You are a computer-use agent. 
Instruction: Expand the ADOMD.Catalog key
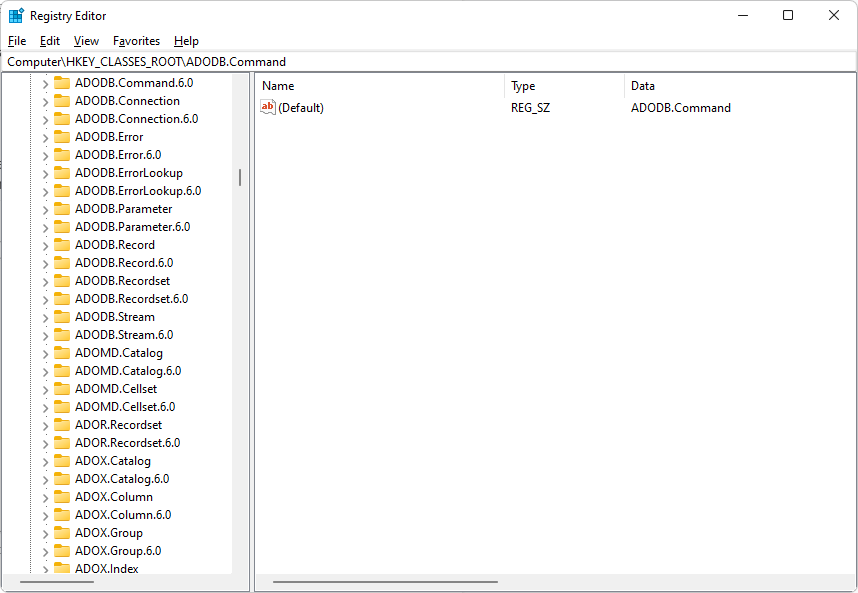(45, 354)
